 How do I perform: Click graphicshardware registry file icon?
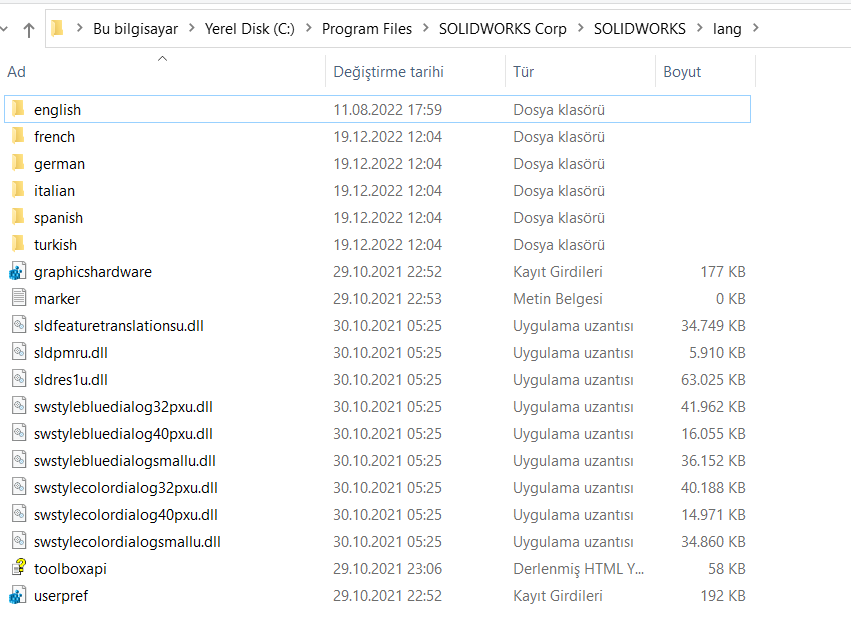coord(18,271)
